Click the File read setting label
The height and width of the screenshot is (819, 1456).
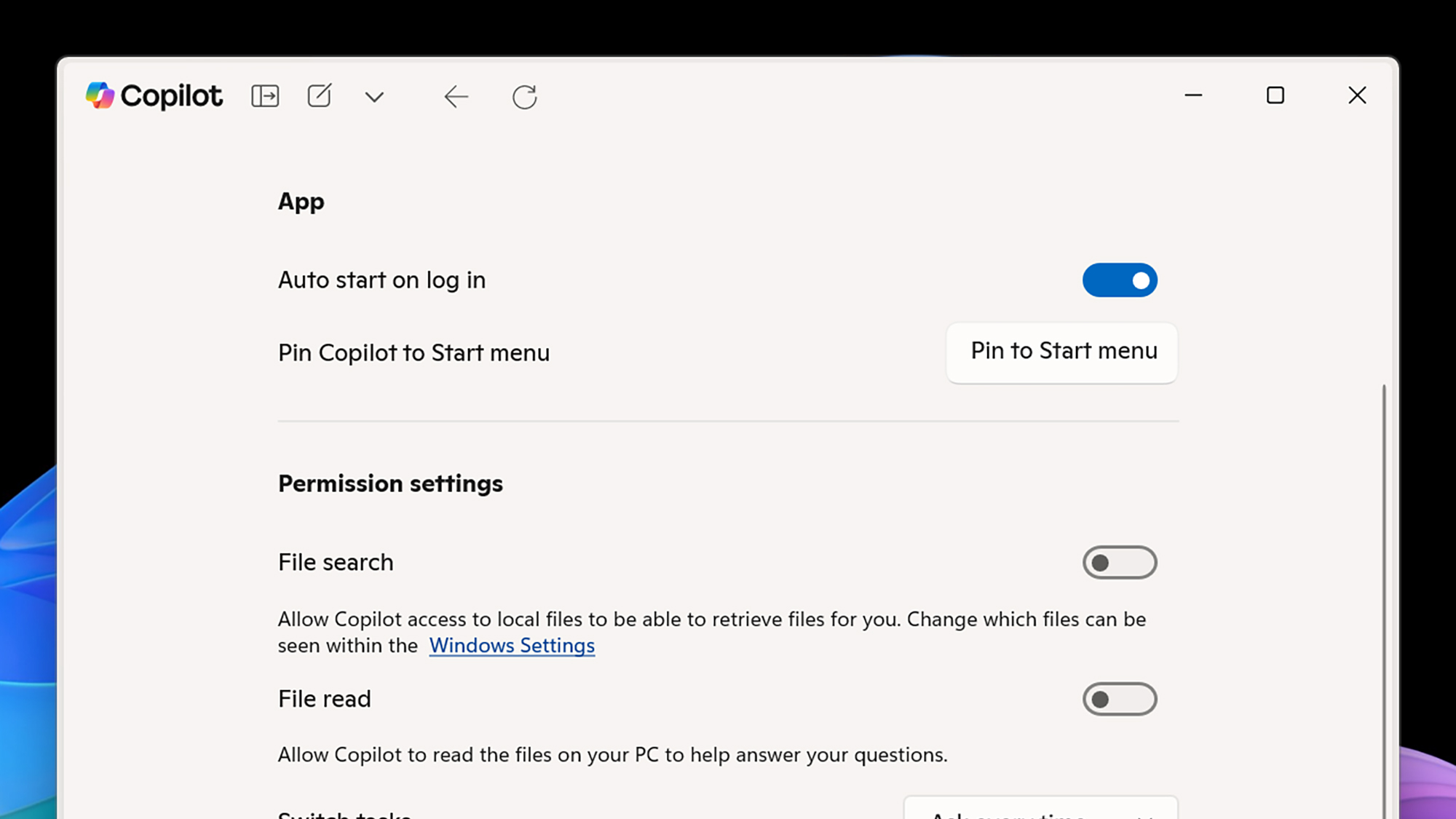coord(325,700)
